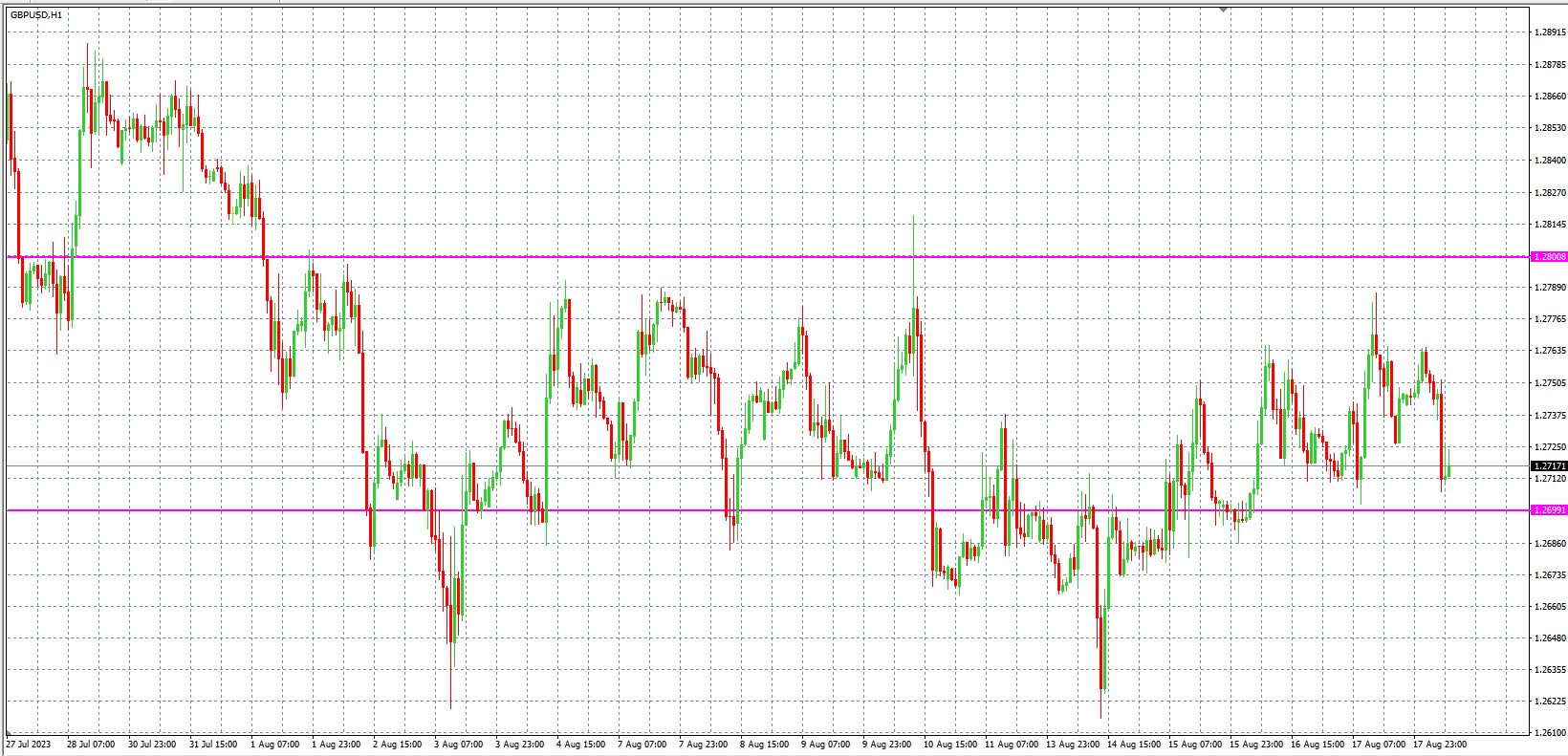Click the 3 Aug 07:00 time label
Screen dimensions: 1568x756
tap(459, 745)
